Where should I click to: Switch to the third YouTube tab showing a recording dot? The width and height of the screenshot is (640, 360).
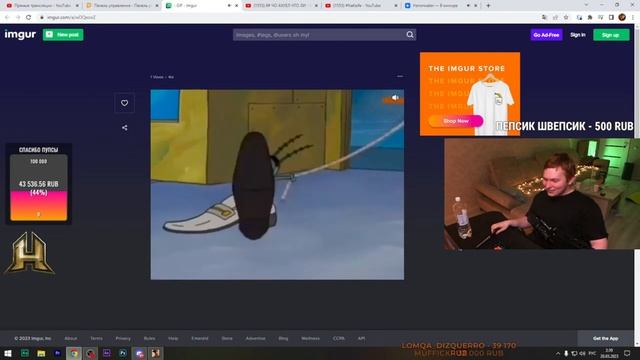click(x=281, y=6)
